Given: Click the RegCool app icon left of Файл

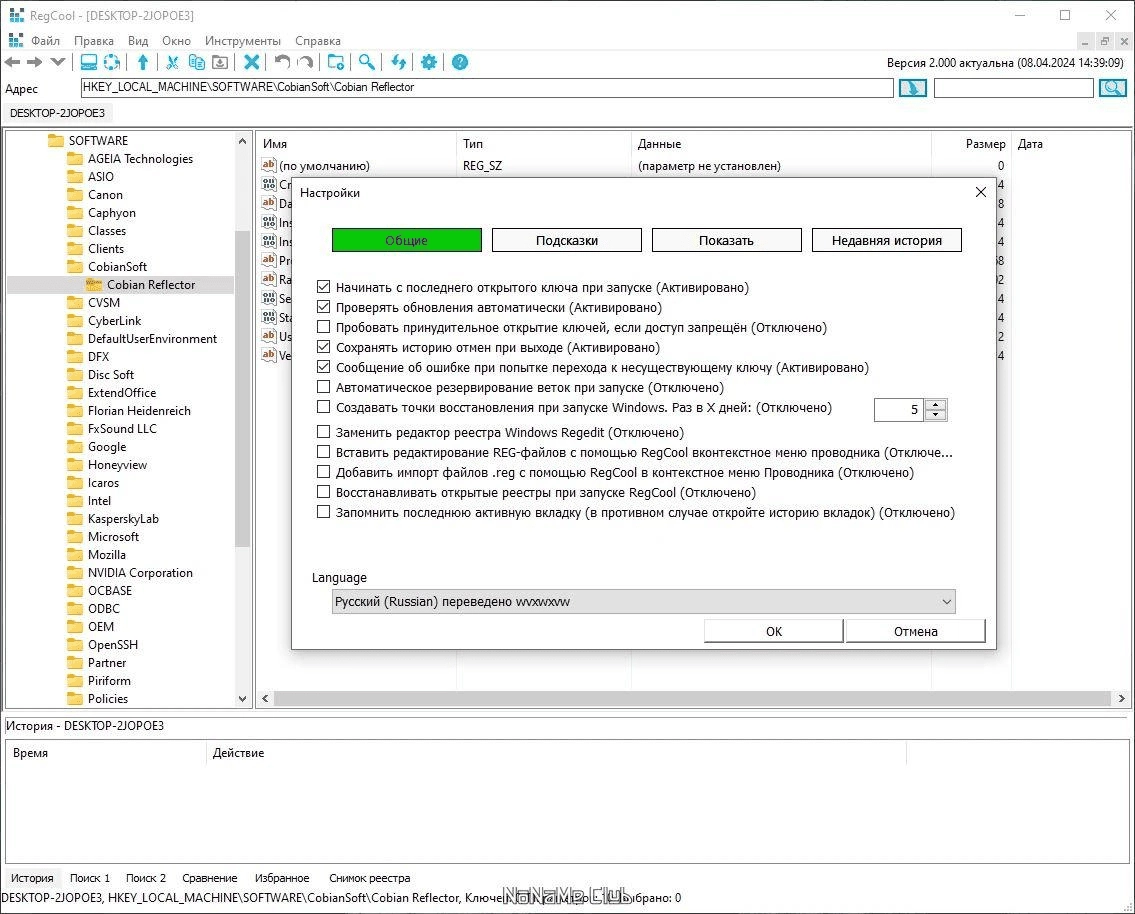Looking at the screenshot, I should click(x=15, y=39).
